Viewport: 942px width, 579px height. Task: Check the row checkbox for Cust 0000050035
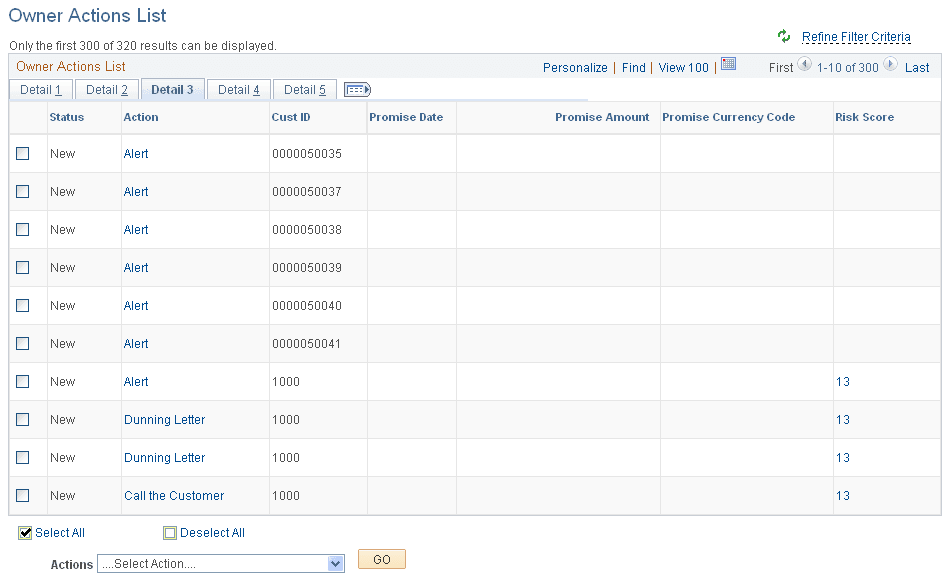click(22, 153)
